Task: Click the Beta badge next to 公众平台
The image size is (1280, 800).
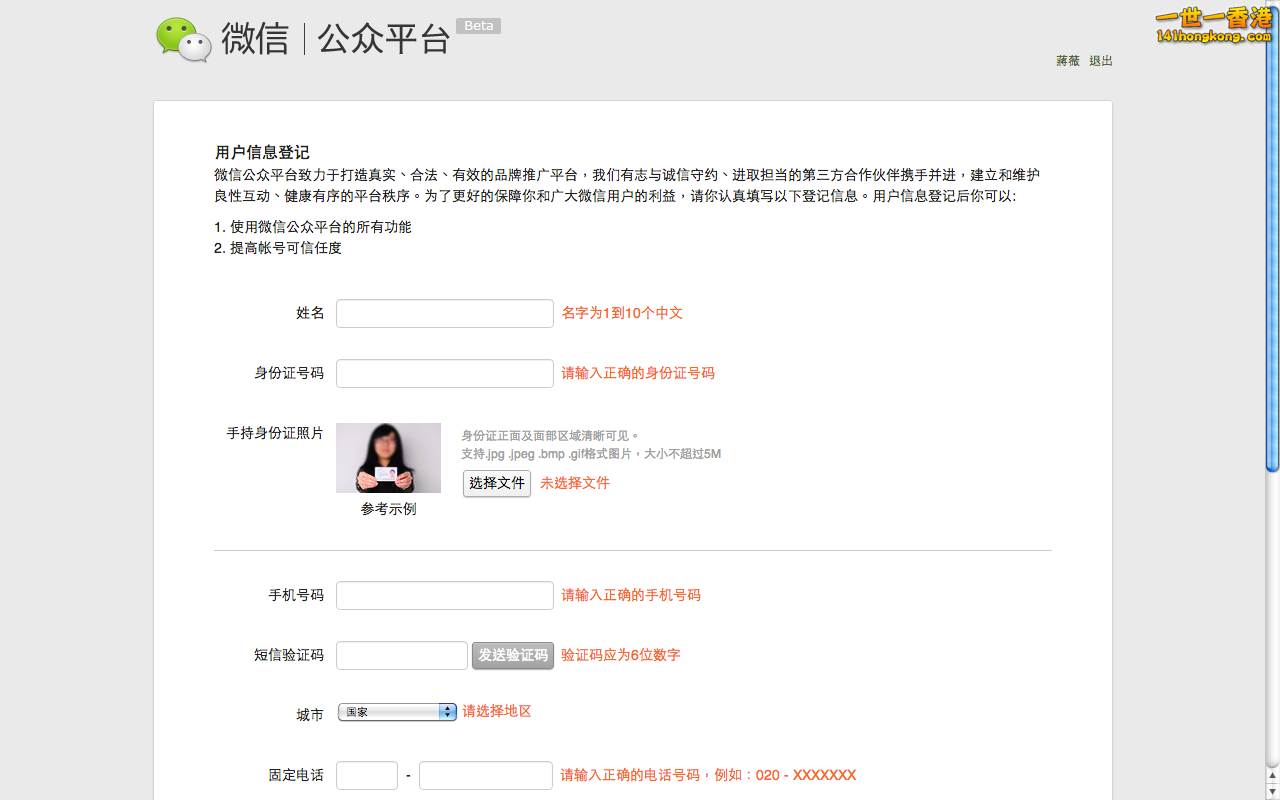Action: click(478, 26)
